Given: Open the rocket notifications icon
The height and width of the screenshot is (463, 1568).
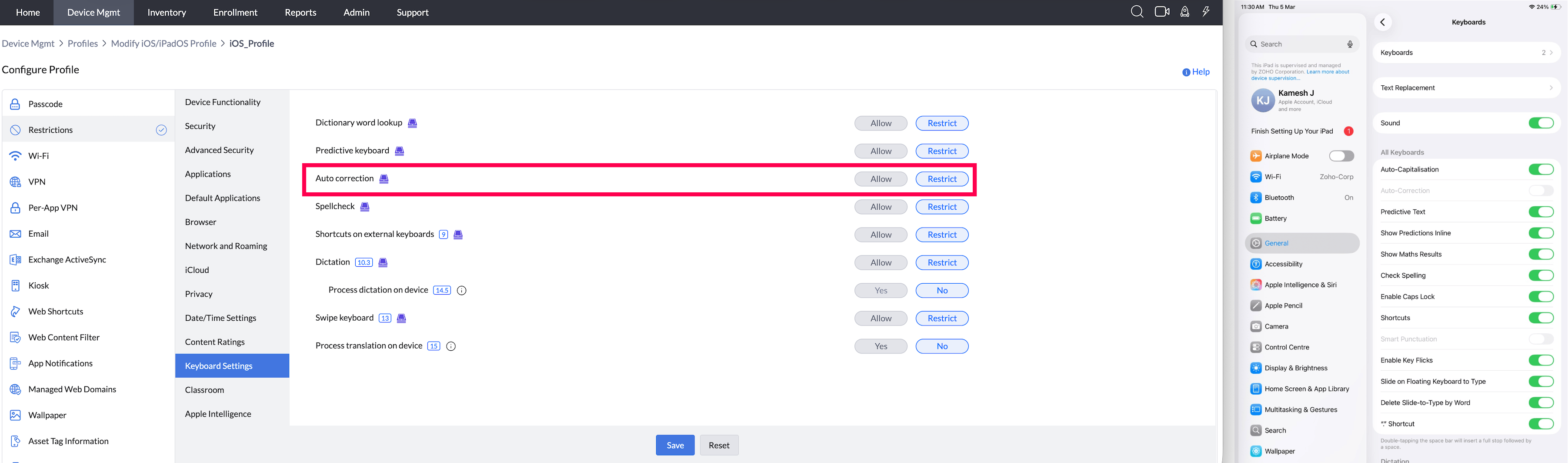Looking at the screenshot, I should coord(1184,12).
